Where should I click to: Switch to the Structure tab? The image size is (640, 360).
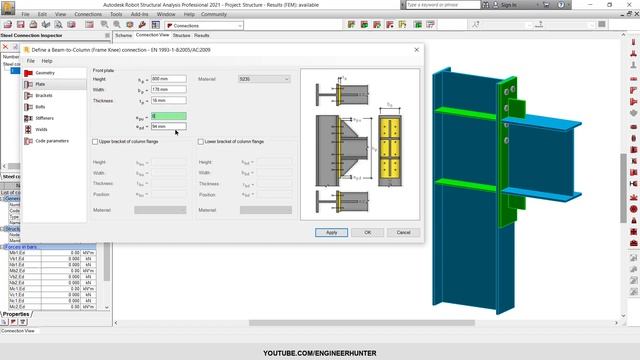click(x=182, y=36)
